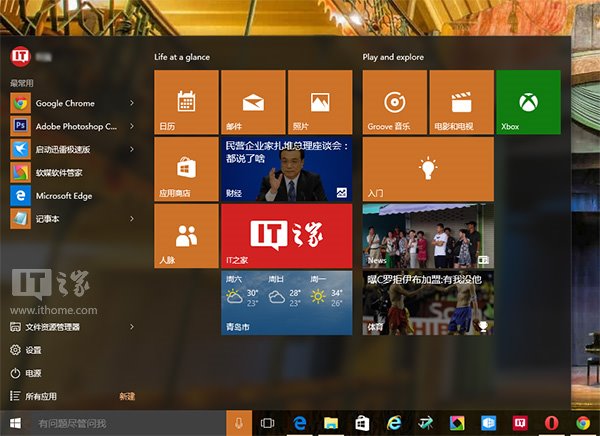Click the Cortana search box

point(128,423)
